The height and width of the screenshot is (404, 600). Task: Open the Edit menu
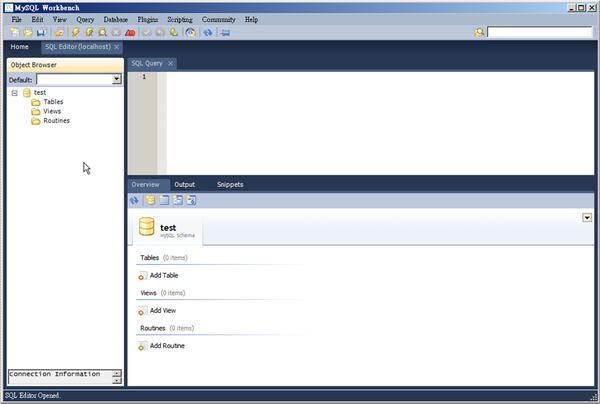37,20
